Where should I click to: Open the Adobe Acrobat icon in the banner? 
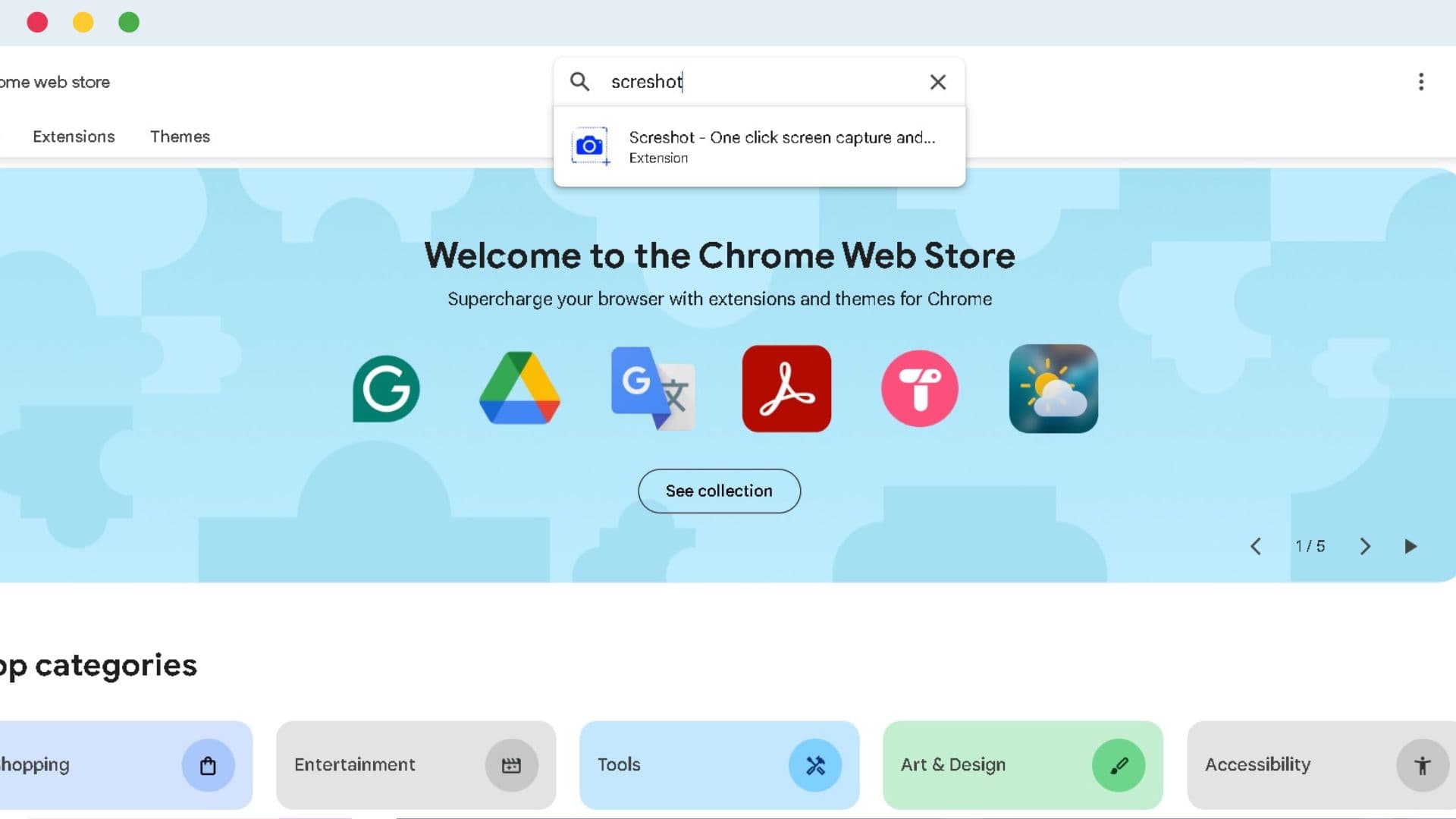786,389
